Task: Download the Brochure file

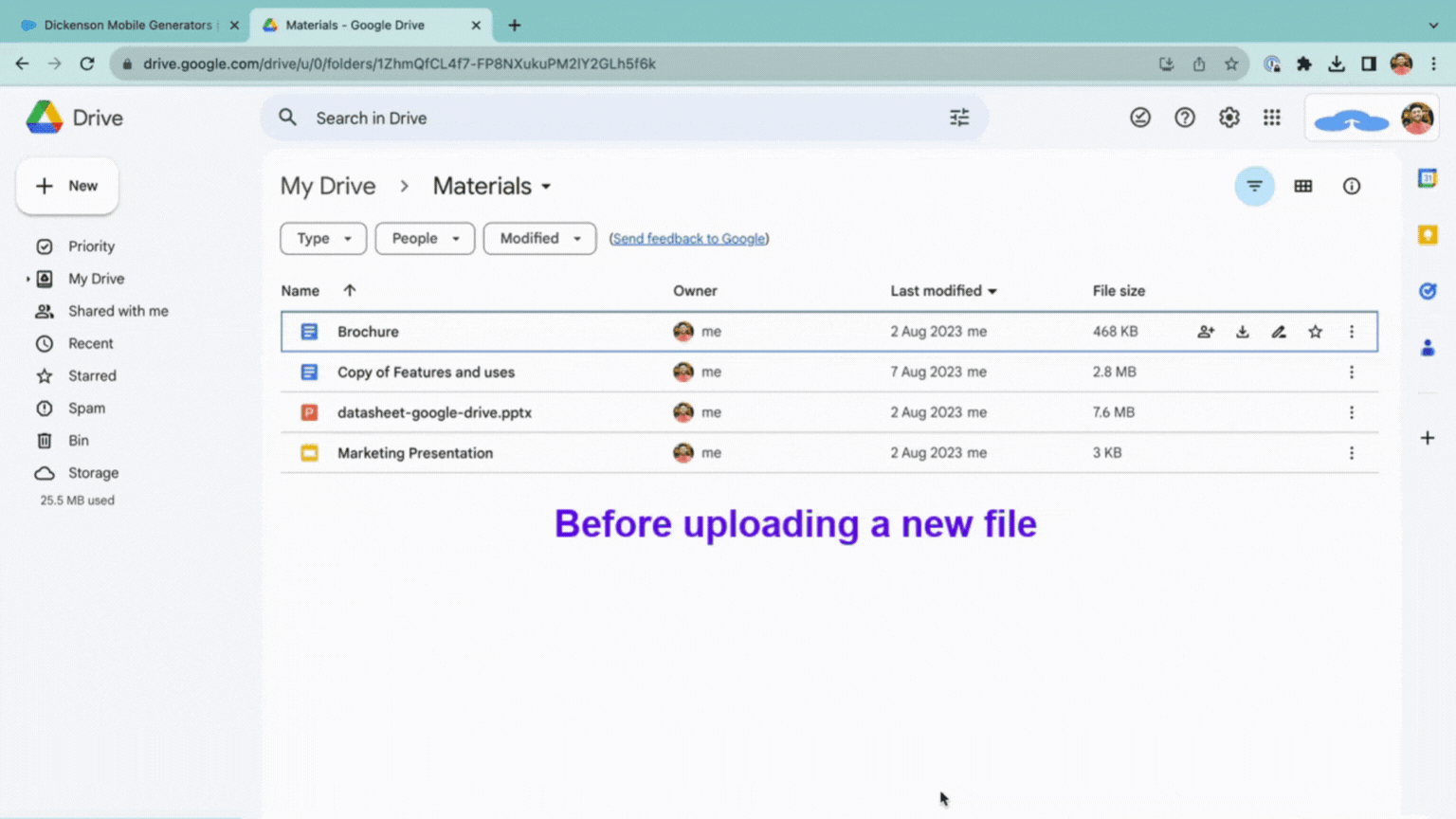Action: (x=1242, y=332)
